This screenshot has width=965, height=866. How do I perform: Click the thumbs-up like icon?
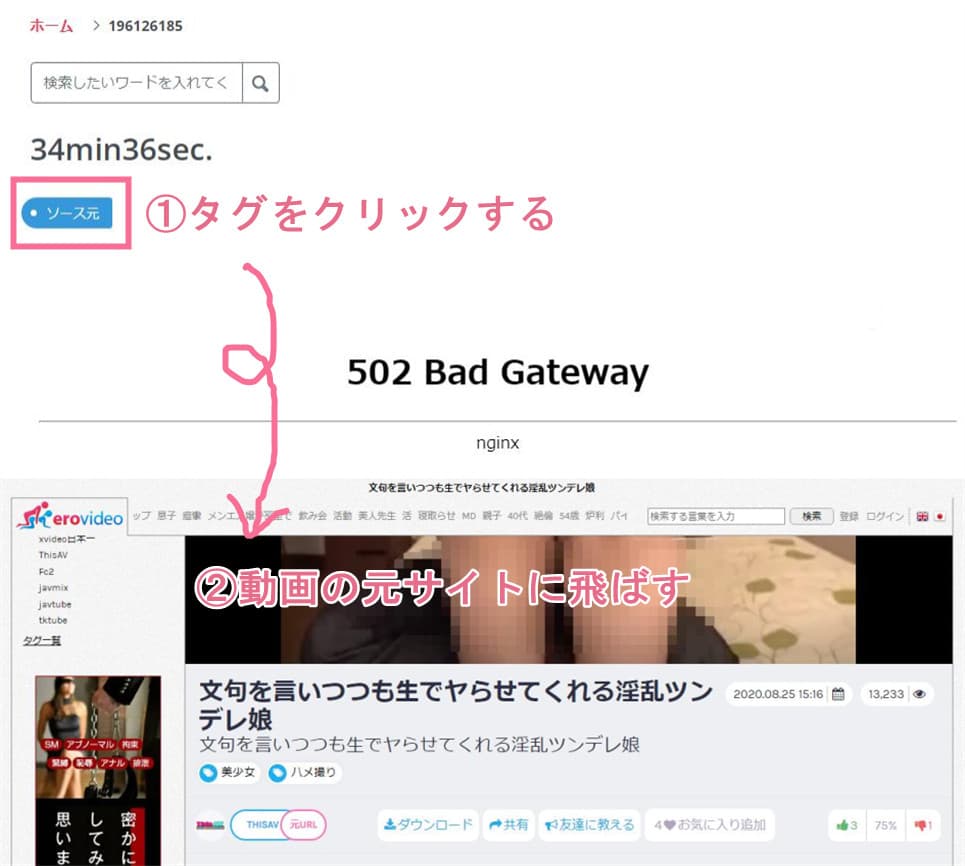coord(843,825)
